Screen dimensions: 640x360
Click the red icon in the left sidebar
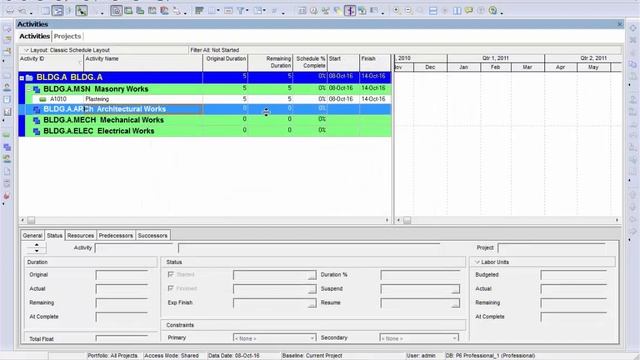[x=7, y=196]
